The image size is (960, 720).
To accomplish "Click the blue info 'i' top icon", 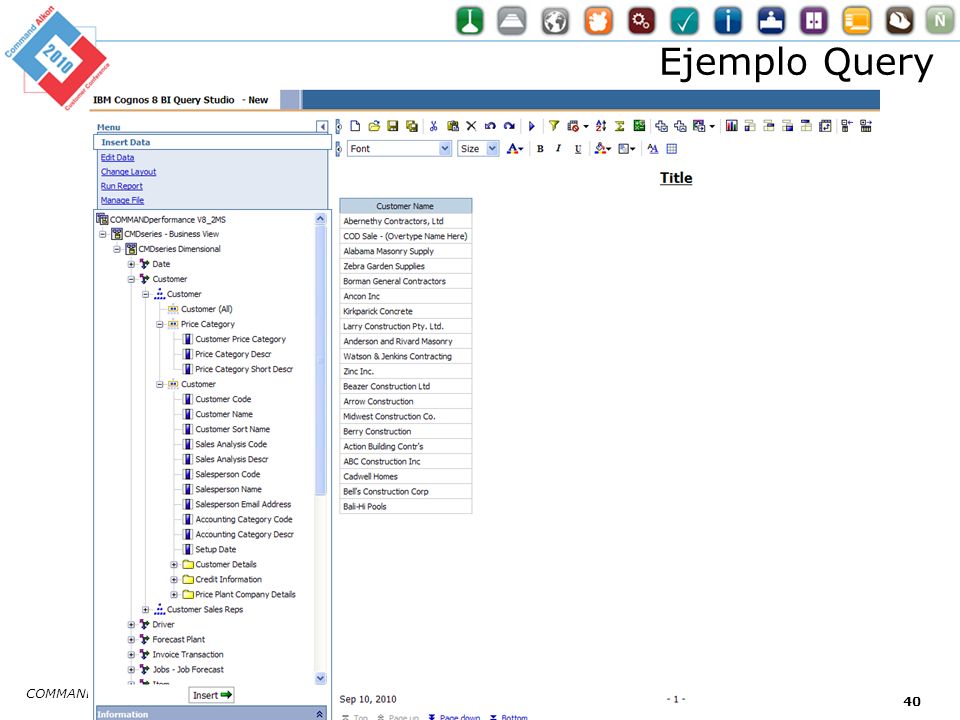I will [x=727, y=21].
